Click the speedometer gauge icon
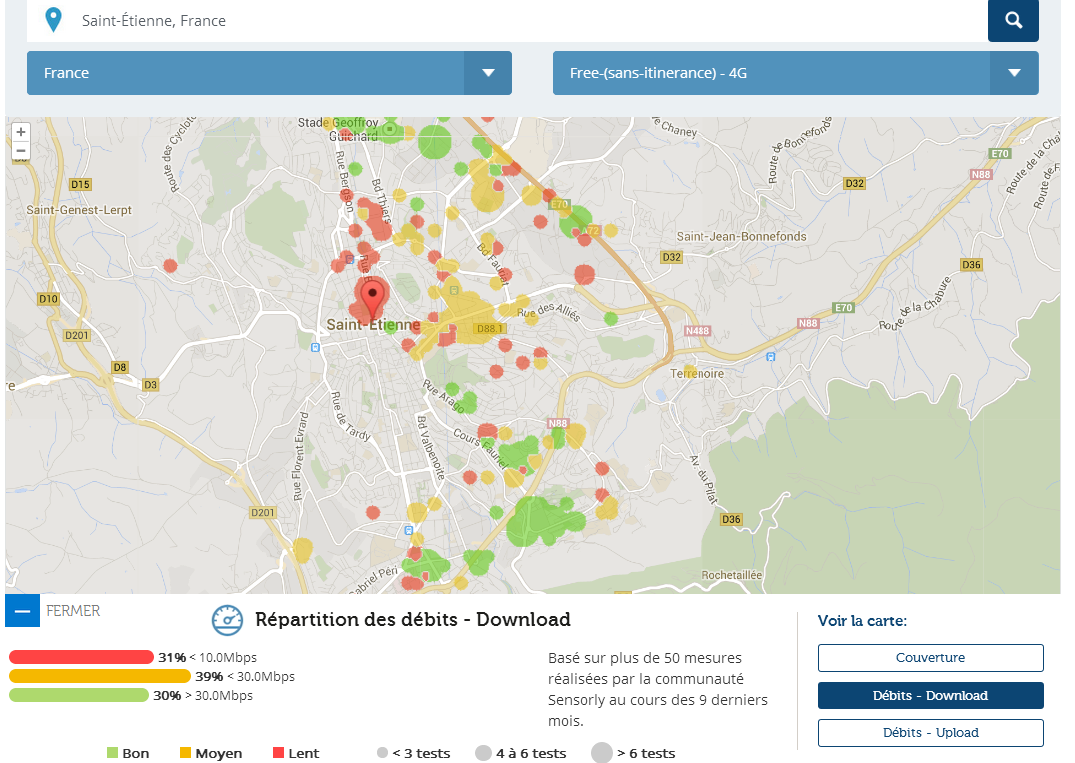 click(x=227, y=620)
